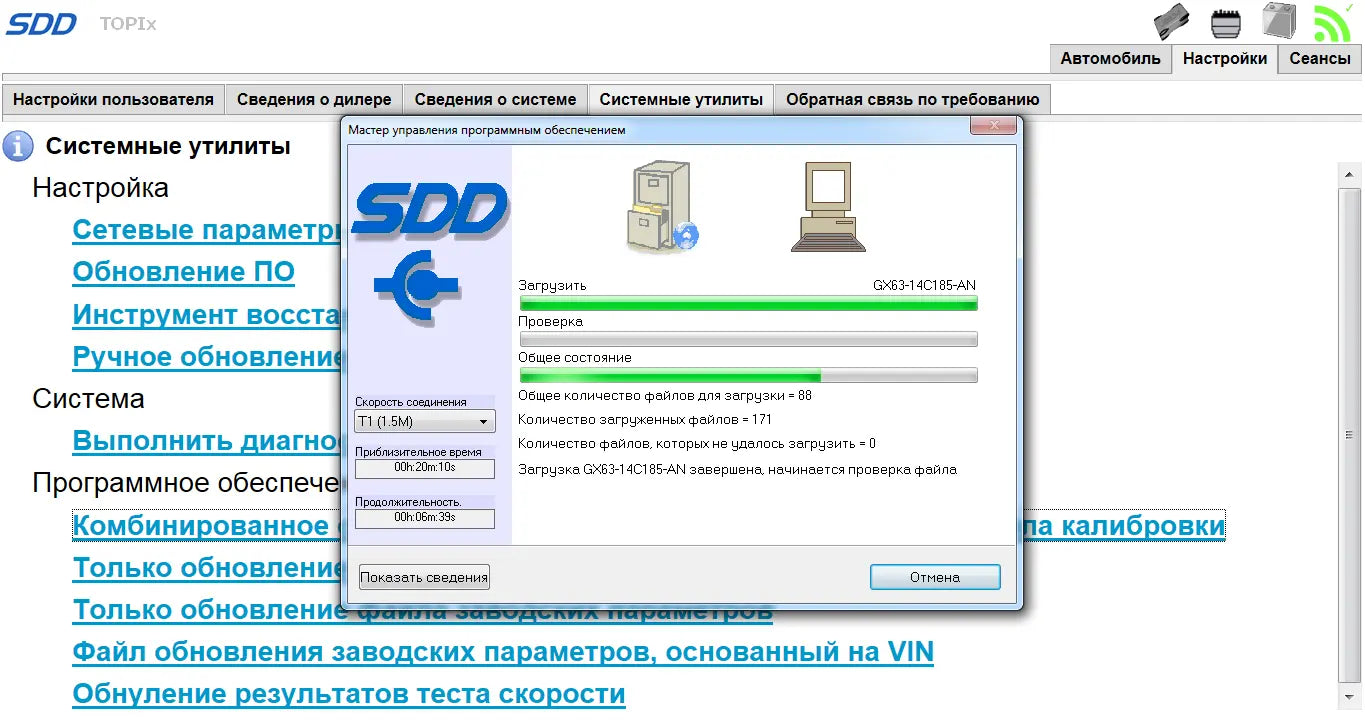The height and width of the screenshot is (727, 1365).
Task: Open the Сеансы tab
Action: point(1319,59)
